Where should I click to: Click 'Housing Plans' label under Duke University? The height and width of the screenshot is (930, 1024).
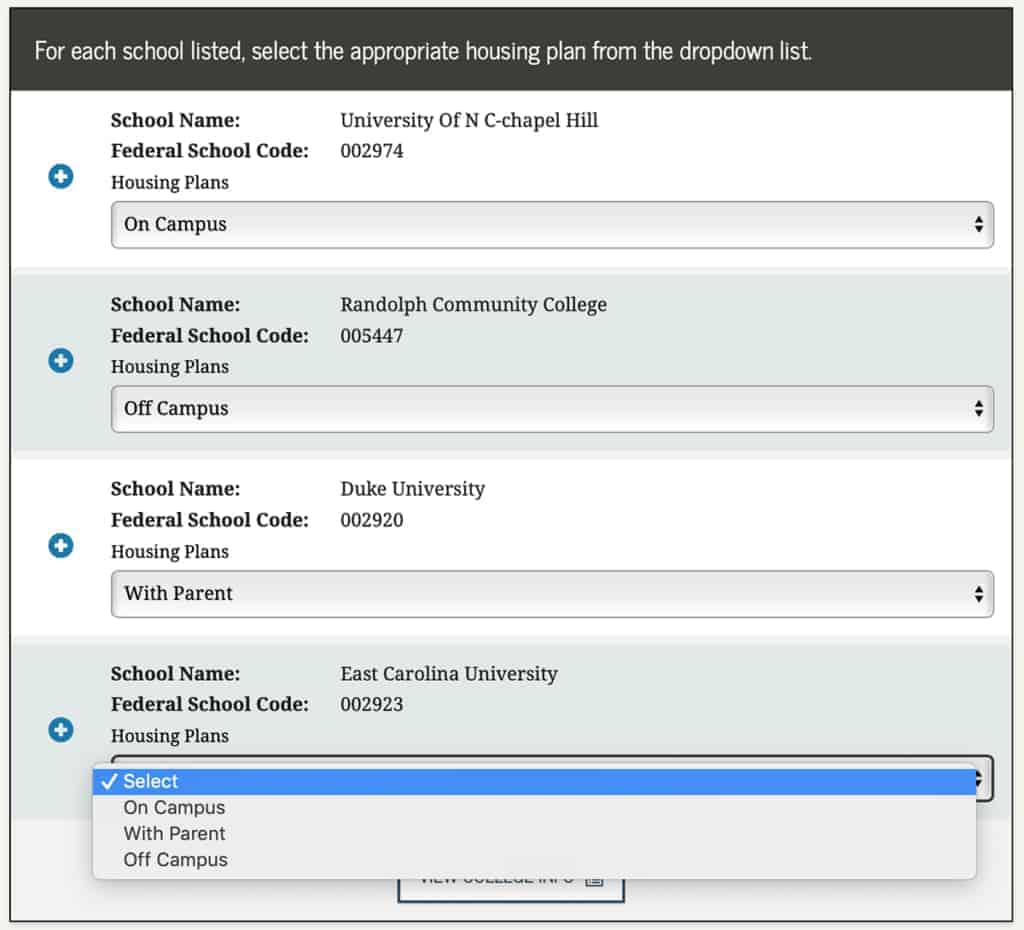point(170,552)
